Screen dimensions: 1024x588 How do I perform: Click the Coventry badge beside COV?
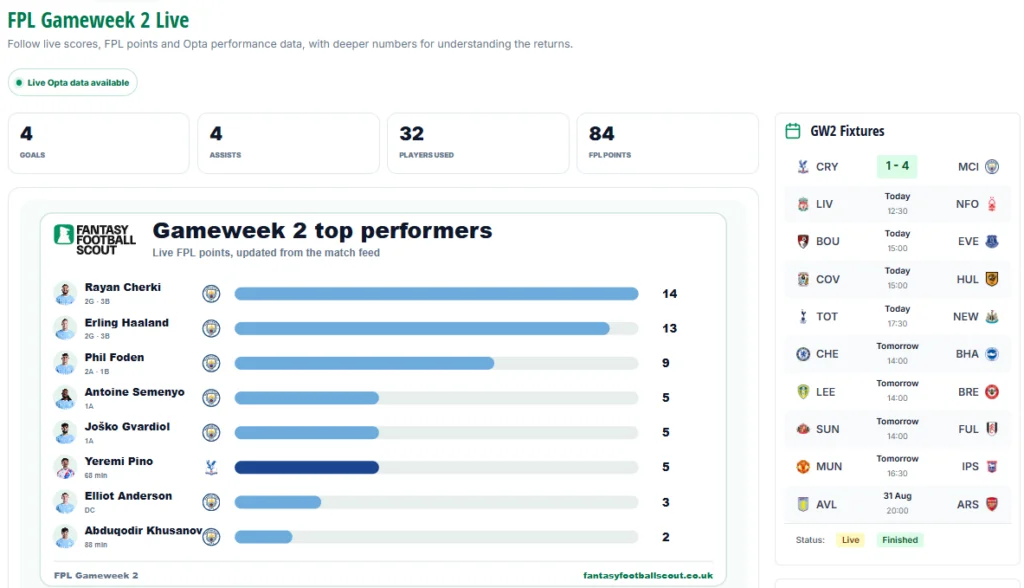pyautogui.click(x=803, y=279)
